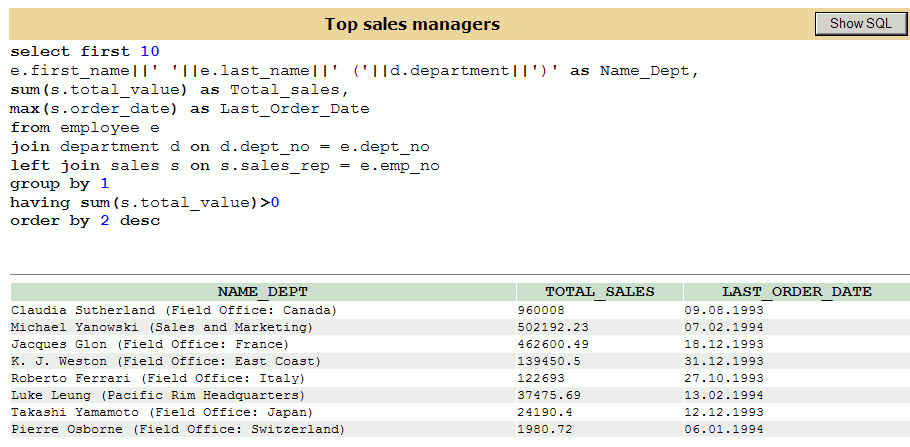Select the Claudia Sutherland row

[460, 311]
